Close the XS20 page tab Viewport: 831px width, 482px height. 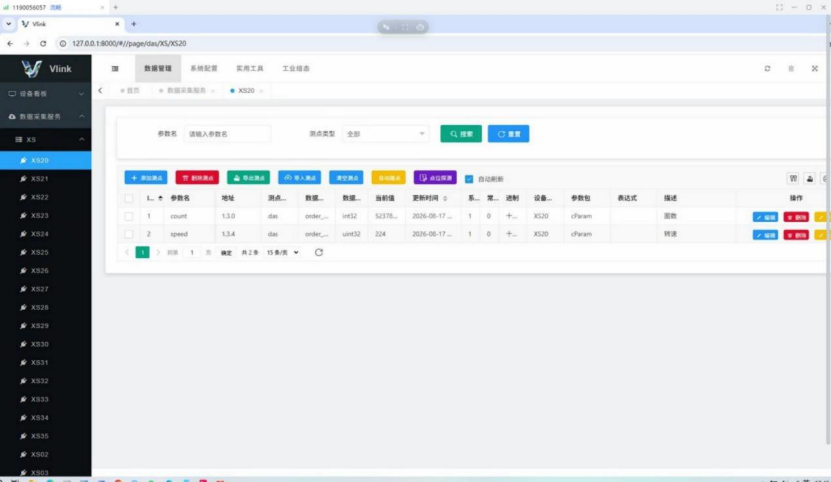pos(261,91)
